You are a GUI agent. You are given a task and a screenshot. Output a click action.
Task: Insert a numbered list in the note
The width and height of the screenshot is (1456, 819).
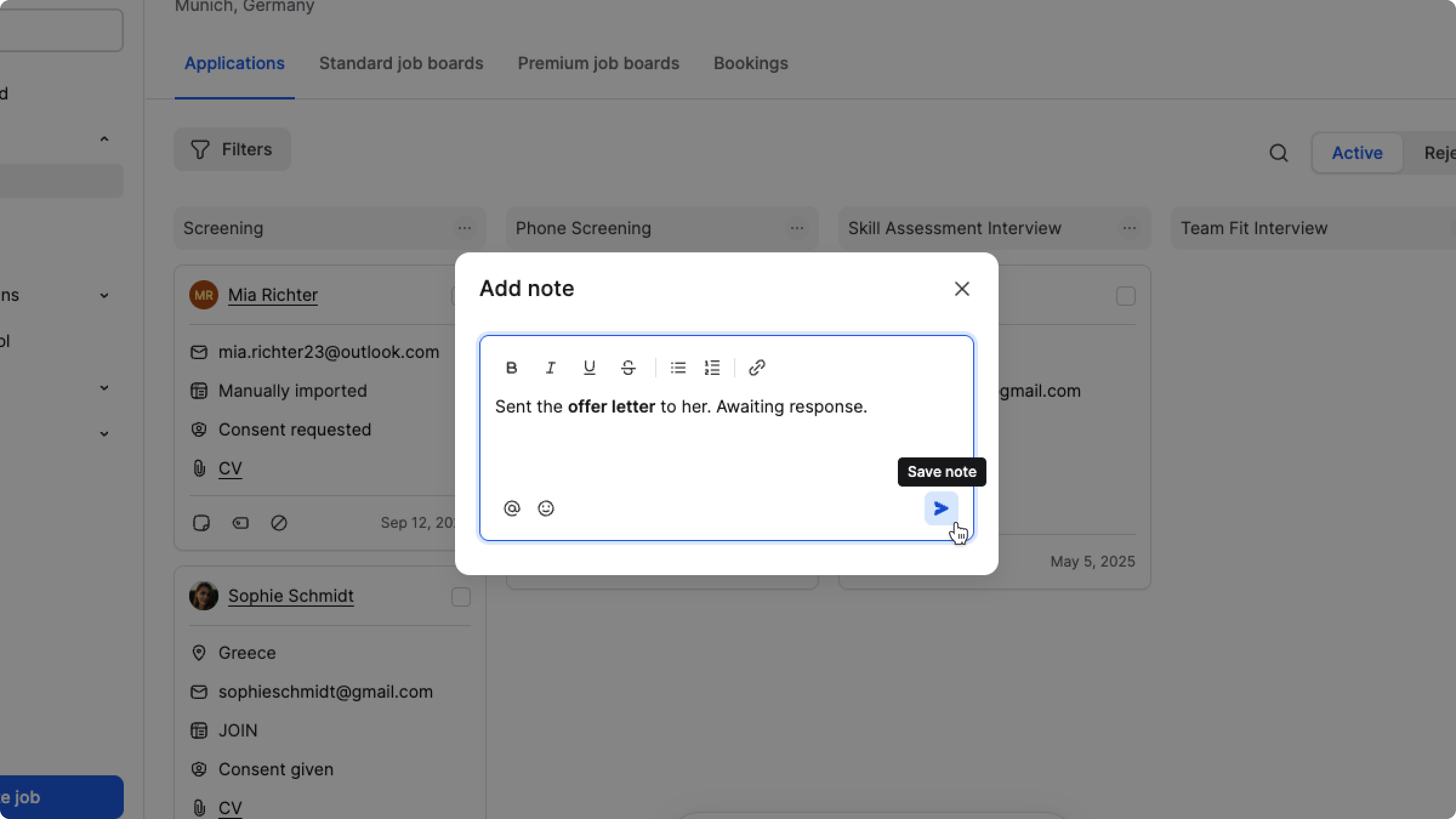[x=712, y=368]
